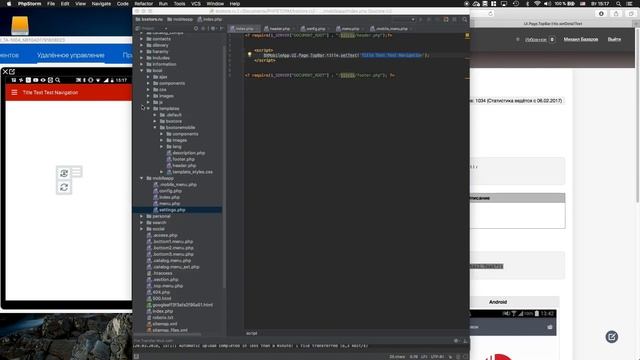Select robots.txt in project tree

point(163,318)
